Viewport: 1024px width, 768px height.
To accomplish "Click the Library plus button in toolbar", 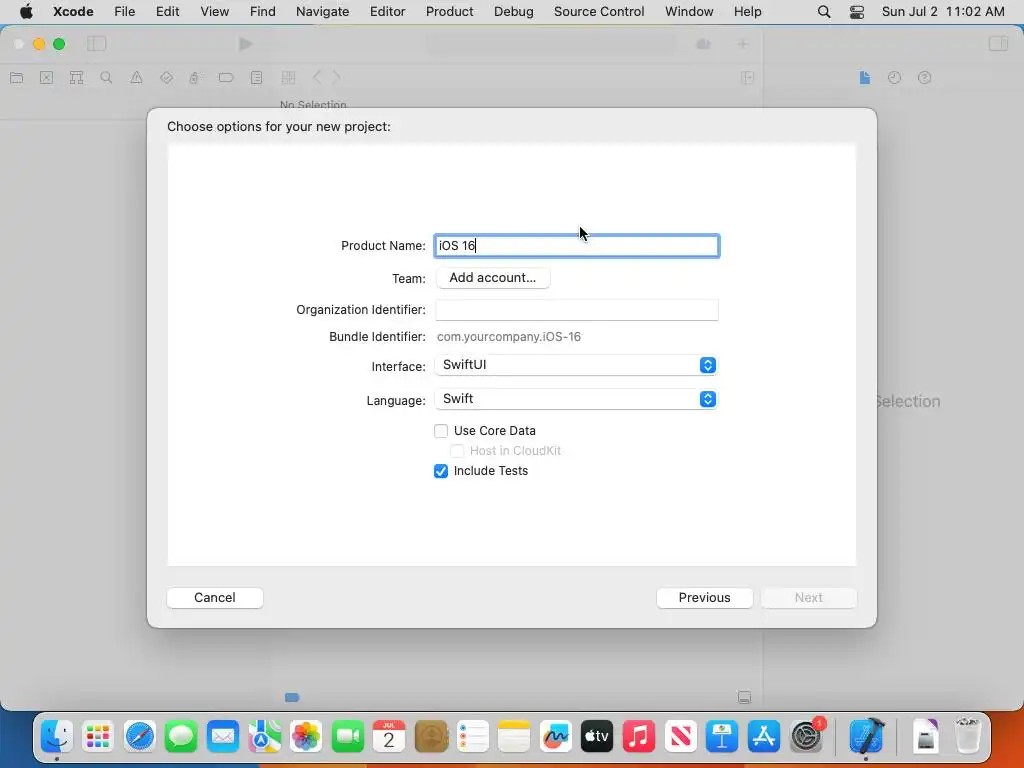I will tap(743, 44).
